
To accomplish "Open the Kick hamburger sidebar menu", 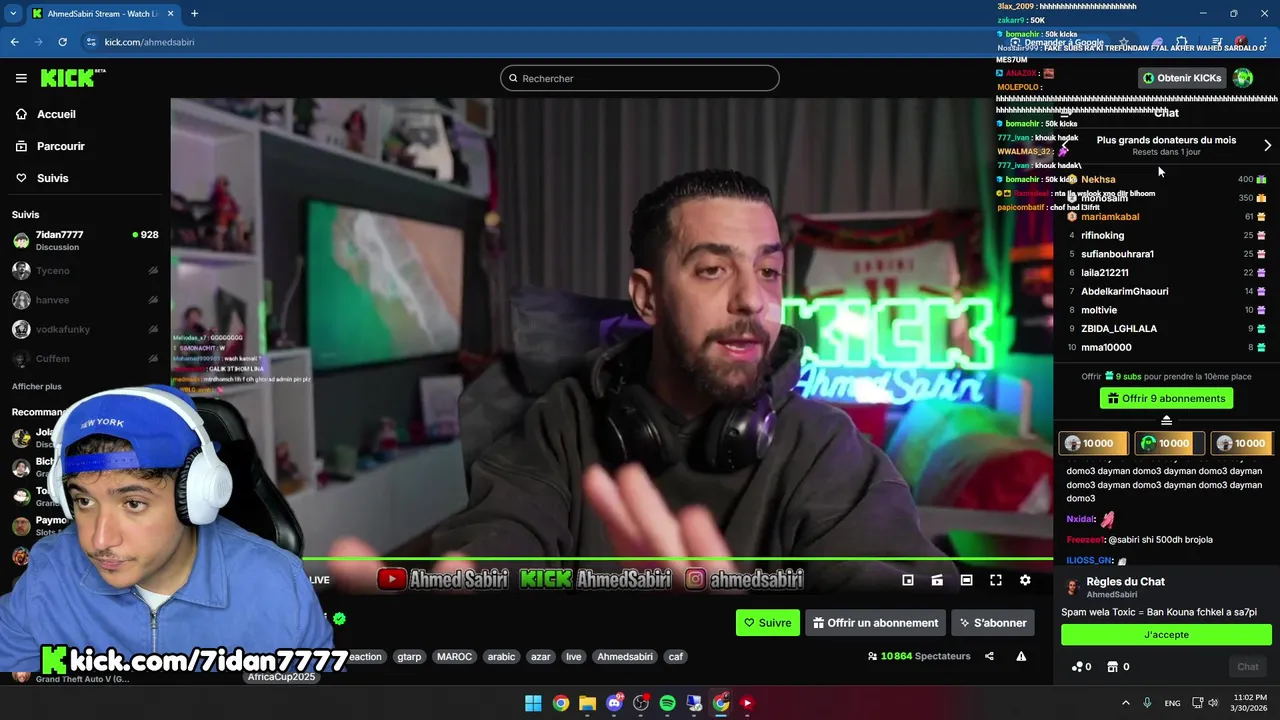I will coord(21,78).
